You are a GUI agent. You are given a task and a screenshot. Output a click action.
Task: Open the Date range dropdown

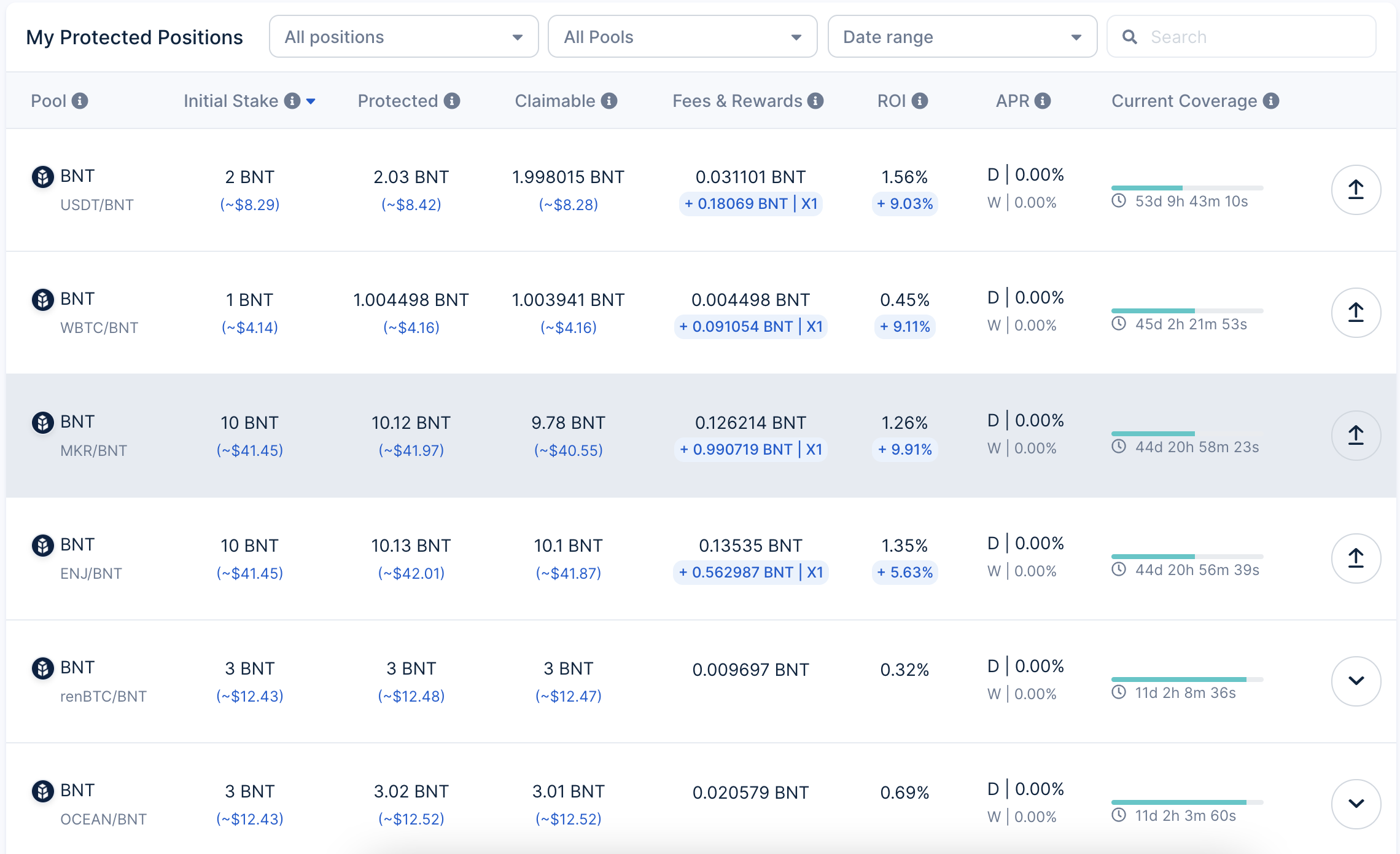(962, 36)
